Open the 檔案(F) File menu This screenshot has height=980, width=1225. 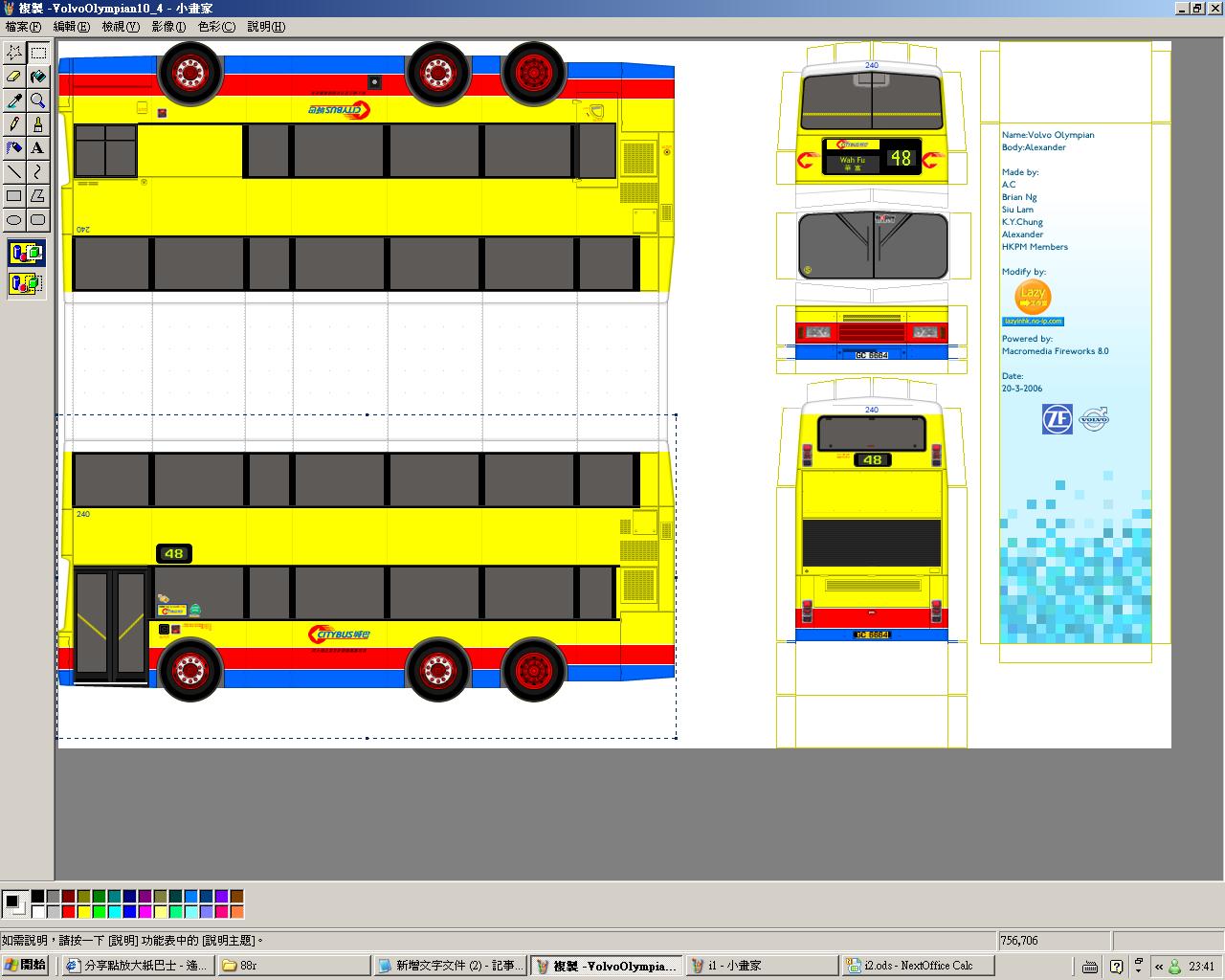coord(24,27)
